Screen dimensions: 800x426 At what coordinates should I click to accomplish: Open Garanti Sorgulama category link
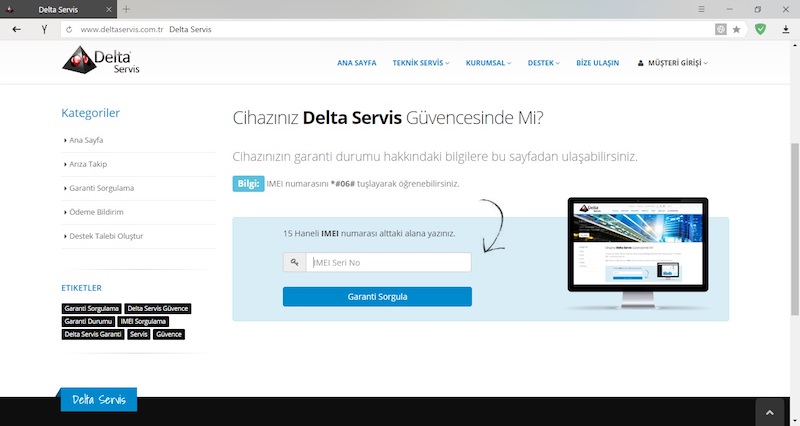tap(101, 188)
